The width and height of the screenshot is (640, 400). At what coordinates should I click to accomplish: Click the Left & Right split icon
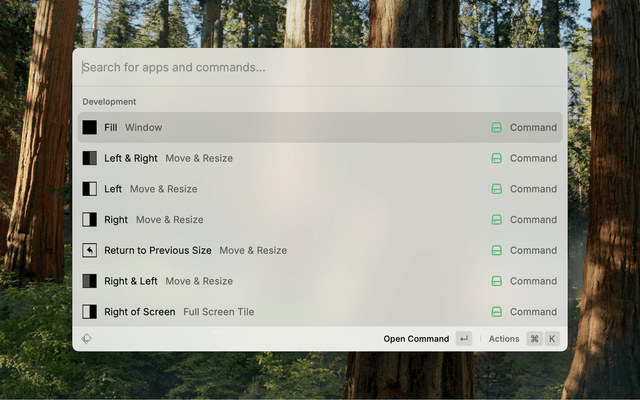point(90,158)
